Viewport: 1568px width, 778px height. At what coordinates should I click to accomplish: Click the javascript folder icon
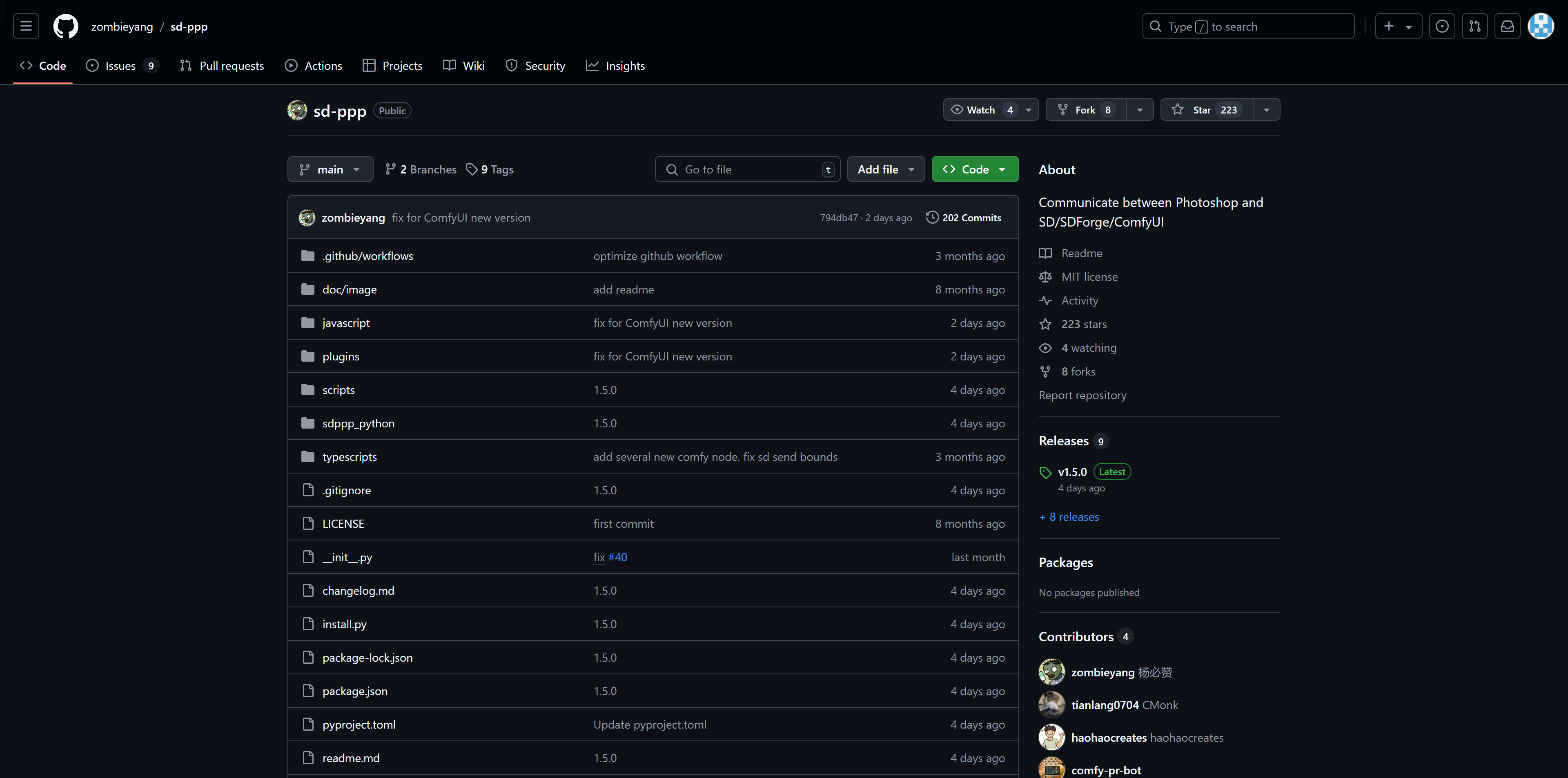(308, 322)
